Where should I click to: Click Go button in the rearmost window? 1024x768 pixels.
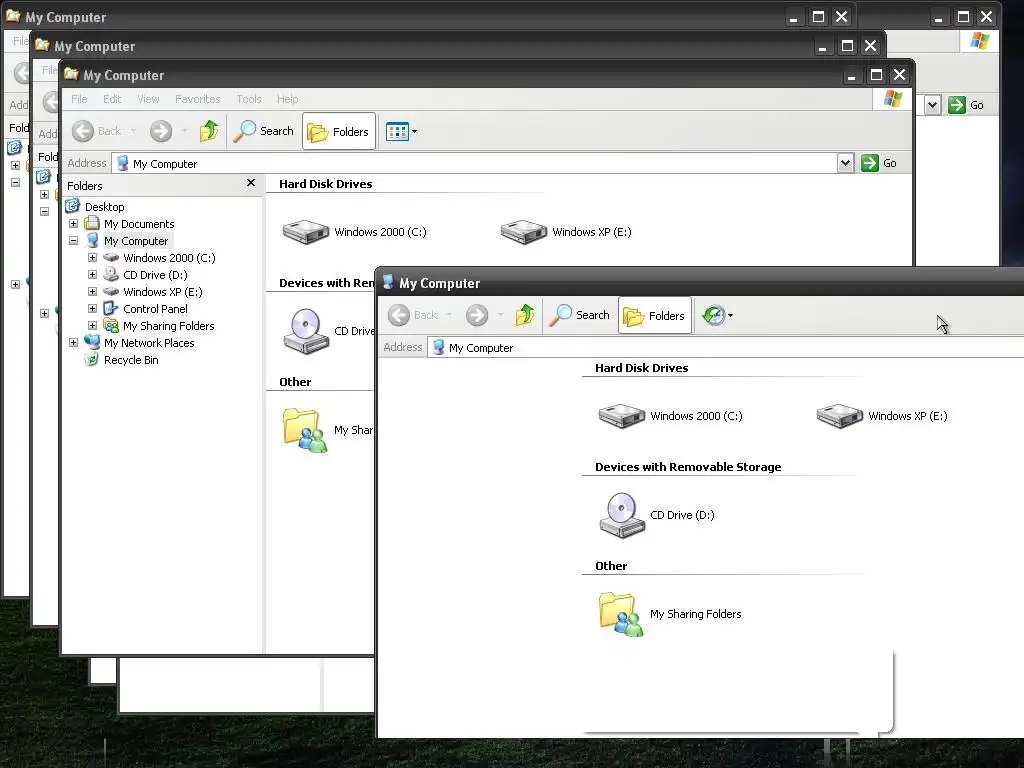[967, 104]
